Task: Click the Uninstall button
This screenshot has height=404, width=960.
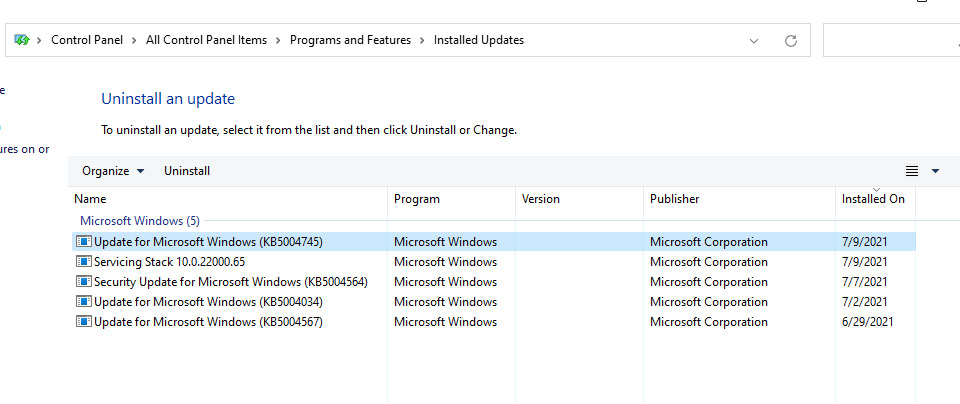Action: click(187, 171)
